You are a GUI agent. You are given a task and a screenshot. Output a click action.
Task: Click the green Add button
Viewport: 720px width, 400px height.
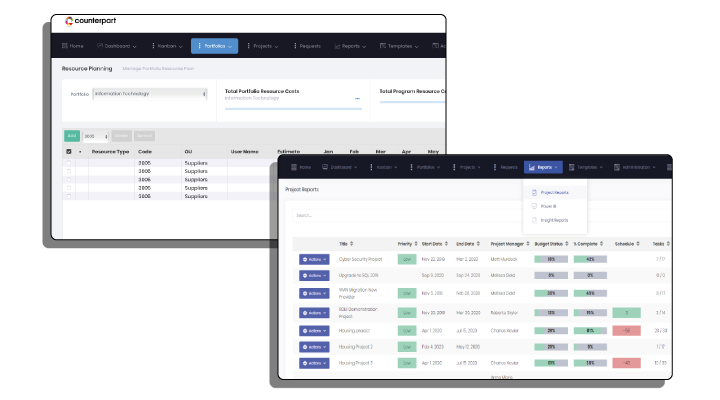(71, 136)
